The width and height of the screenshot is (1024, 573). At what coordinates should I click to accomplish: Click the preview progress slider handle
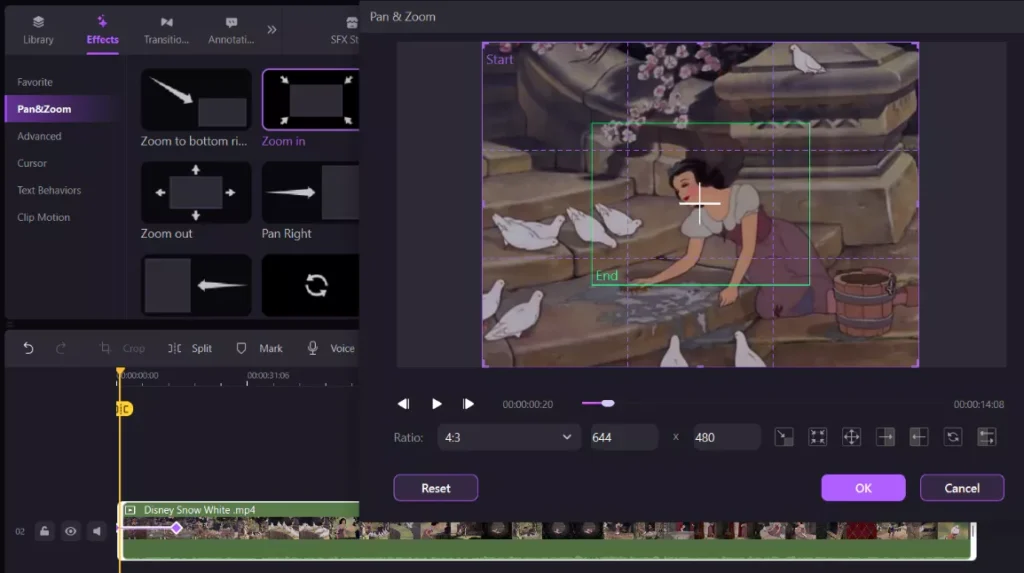click(x=608, y=403)
